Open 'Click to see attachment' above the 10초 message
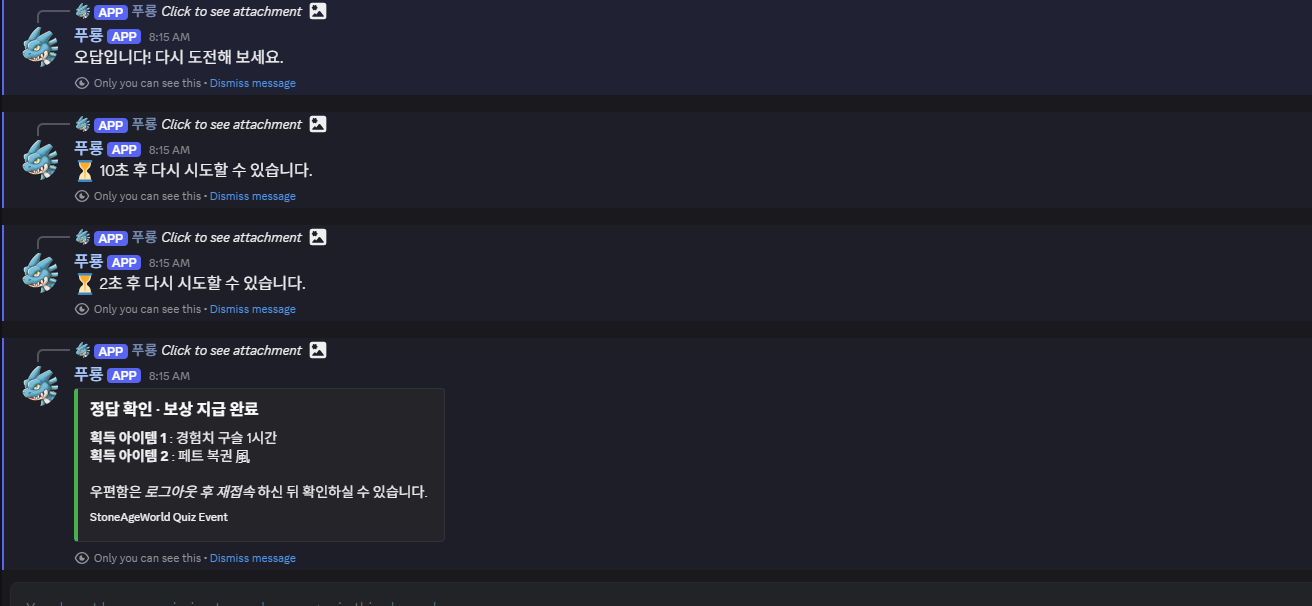The image size is (1312, 606). coord(231,124)
